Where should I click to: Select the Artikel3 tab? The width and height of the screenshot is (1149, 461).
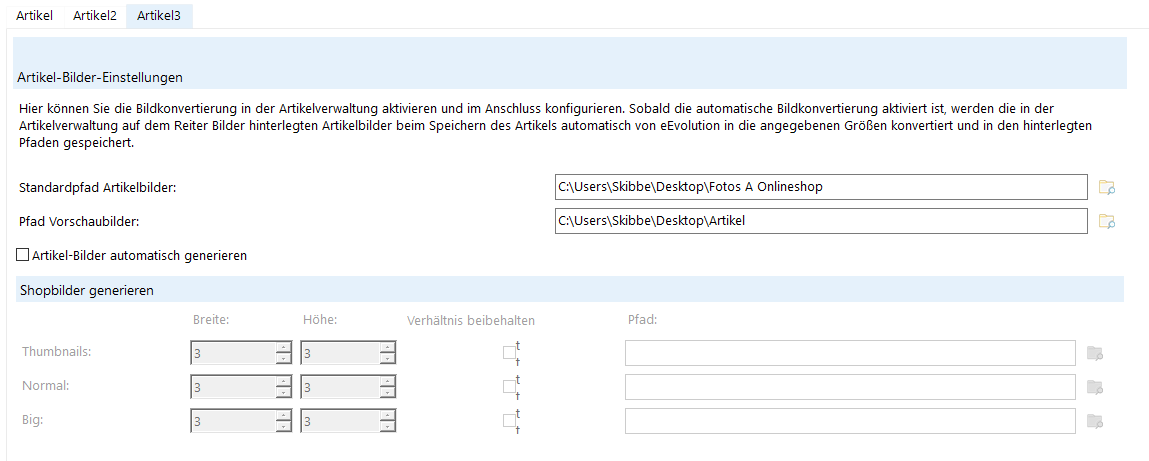(159, 15)
